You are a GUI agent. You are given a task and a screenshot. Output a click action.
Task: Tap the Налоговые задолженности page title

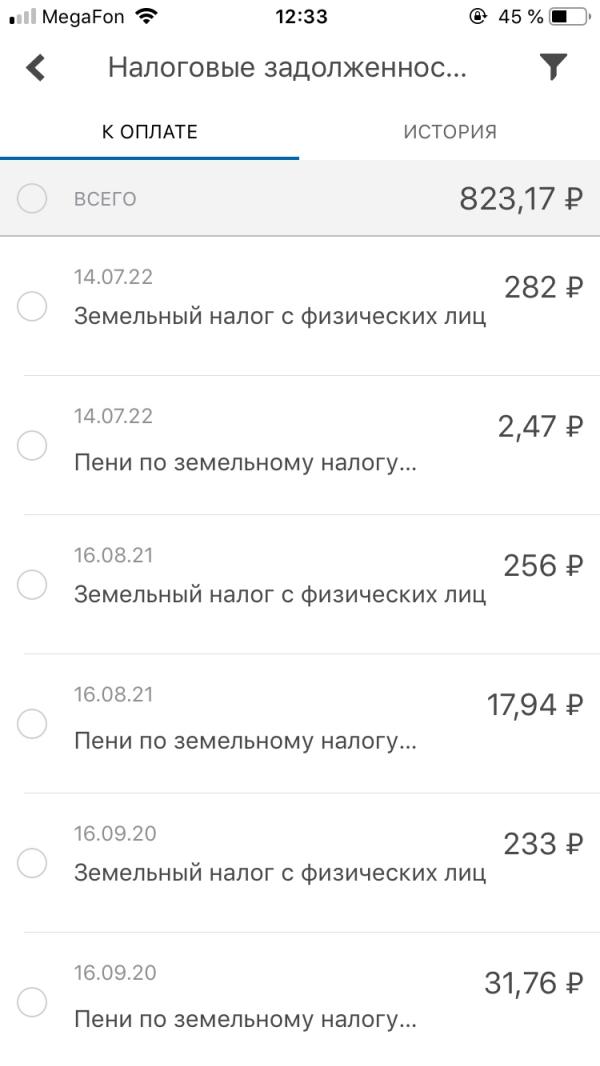coord(287,68)
